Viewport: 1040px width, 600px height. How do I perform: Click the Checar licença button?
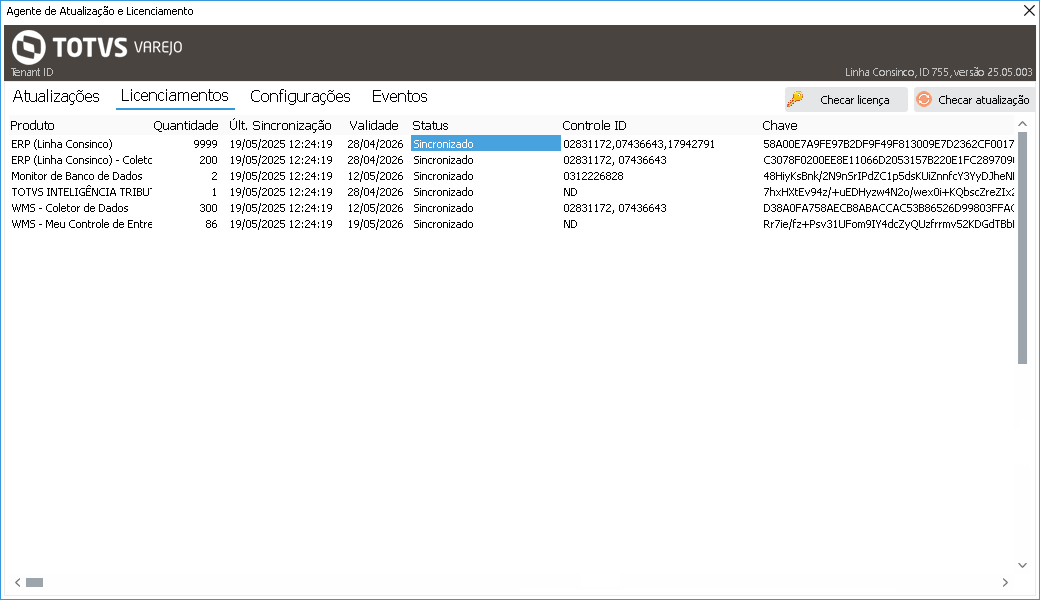coord(846,99)
